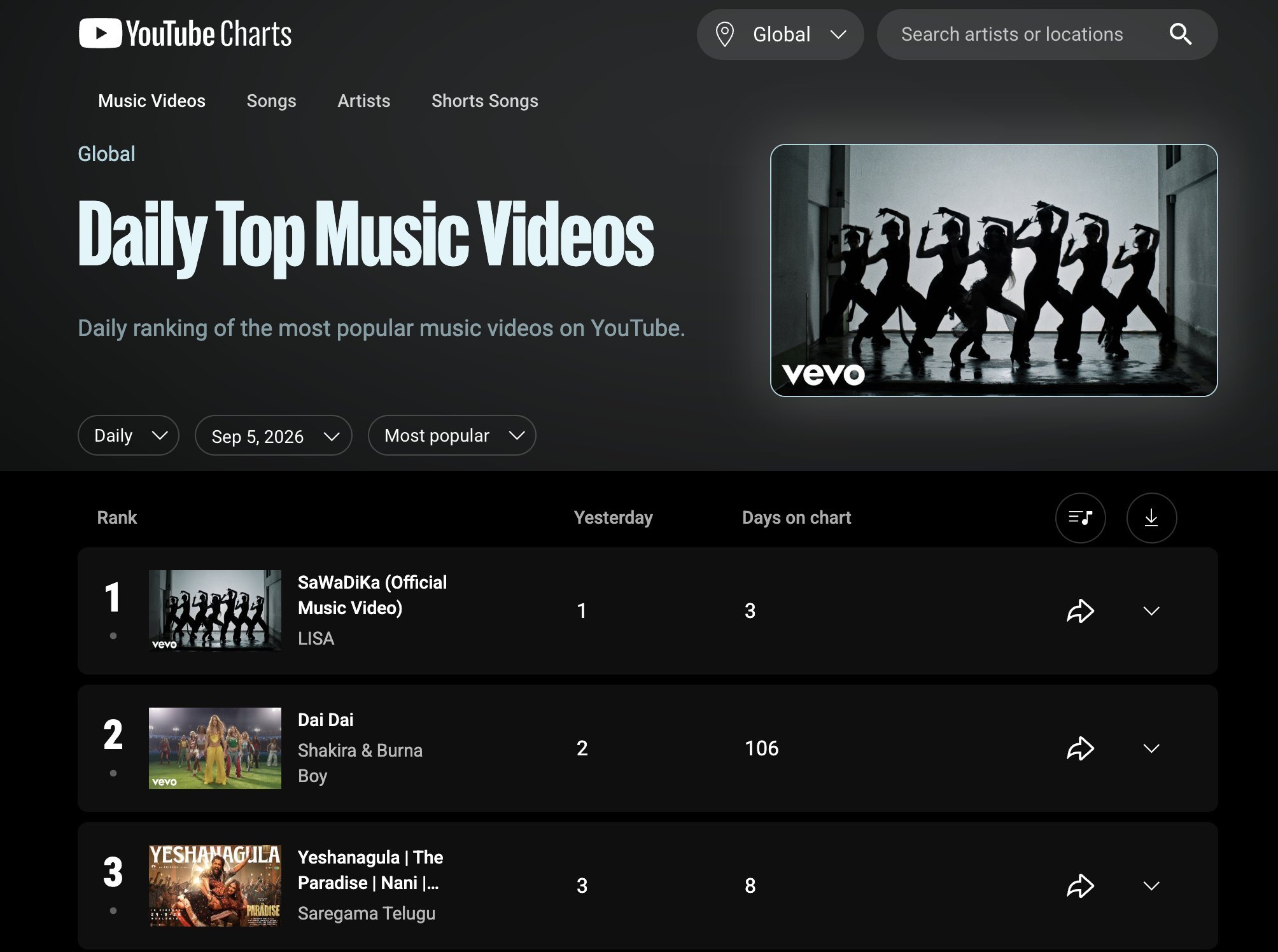1278x952 pixels.
Task: Click the Yeshanagula | The Paradise title
Action: tap(370, 870)
